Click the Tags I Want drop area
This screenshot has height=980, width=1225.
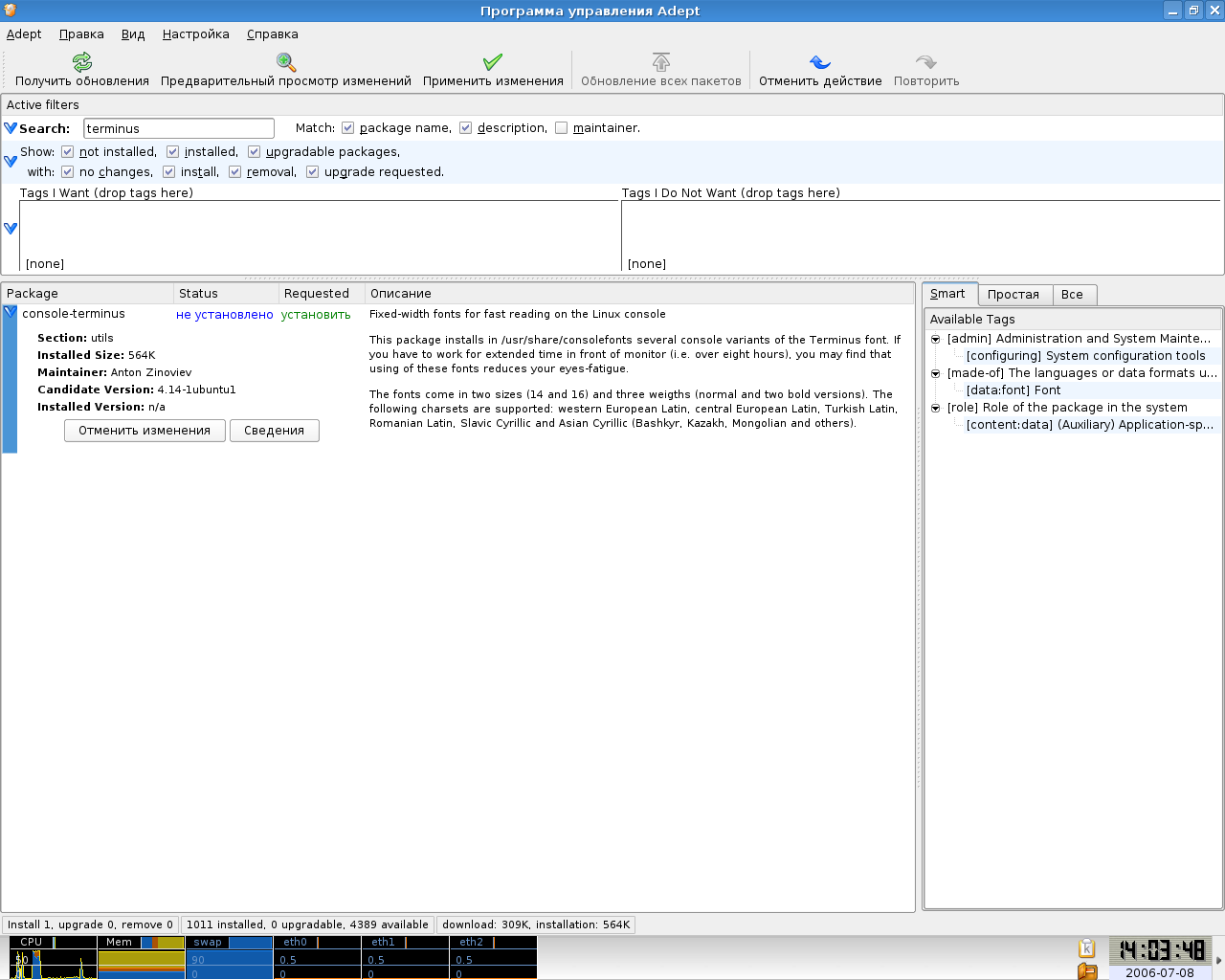click(x=320, y=235)
